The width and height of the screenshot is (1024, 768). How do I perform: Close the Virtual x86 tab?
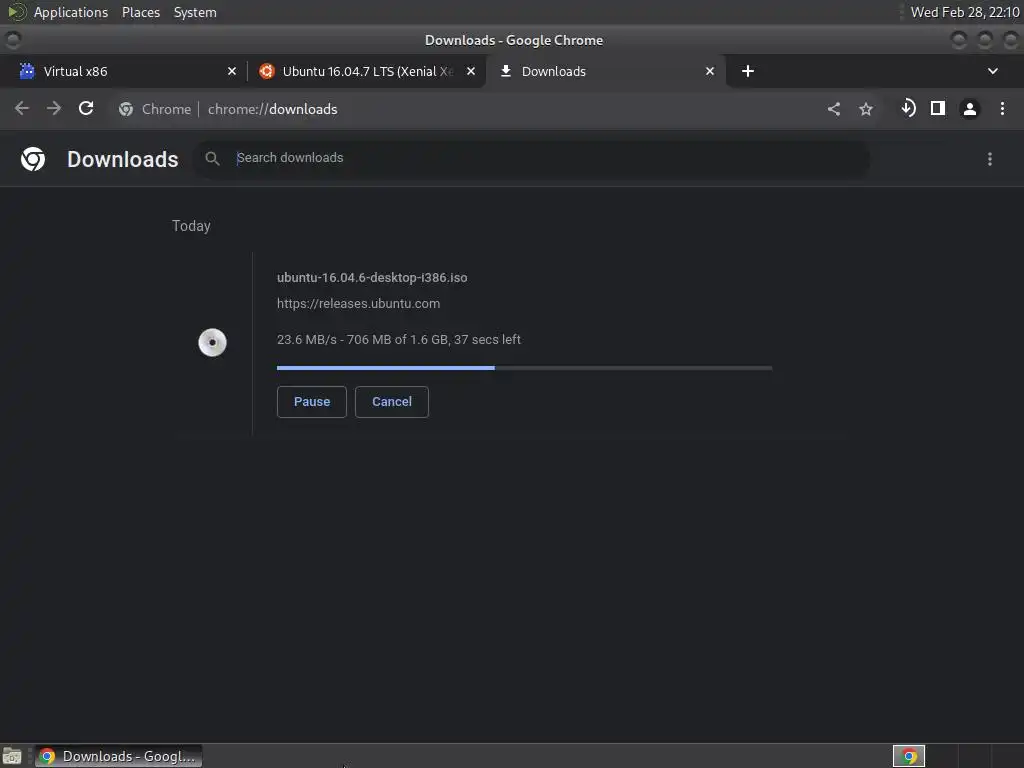(x=232, y=71)
